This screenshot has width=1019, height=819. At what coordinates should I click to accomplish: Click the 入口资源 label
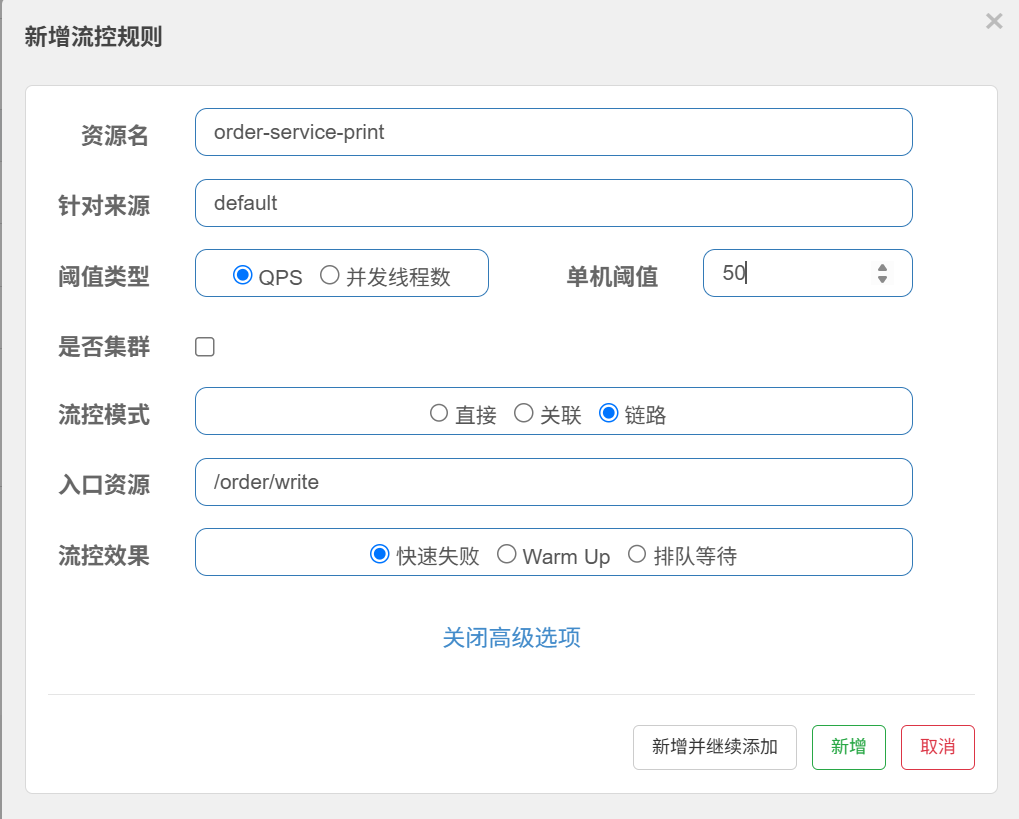click(x=104, y=485)
